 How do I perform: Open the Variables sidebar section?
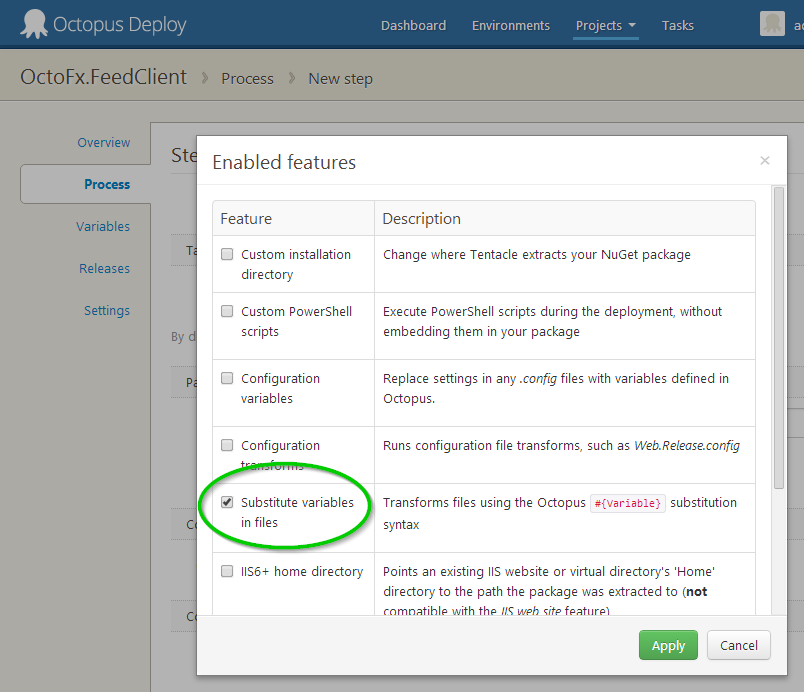pyautogui.click(x=103, y=226)
